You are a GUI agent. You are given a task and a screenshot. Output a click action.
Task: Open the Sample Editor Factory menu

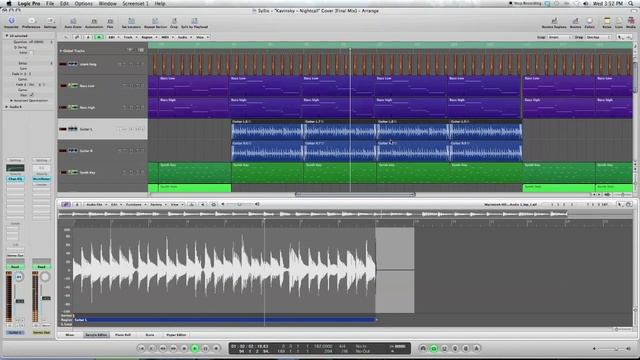[158, 204]
